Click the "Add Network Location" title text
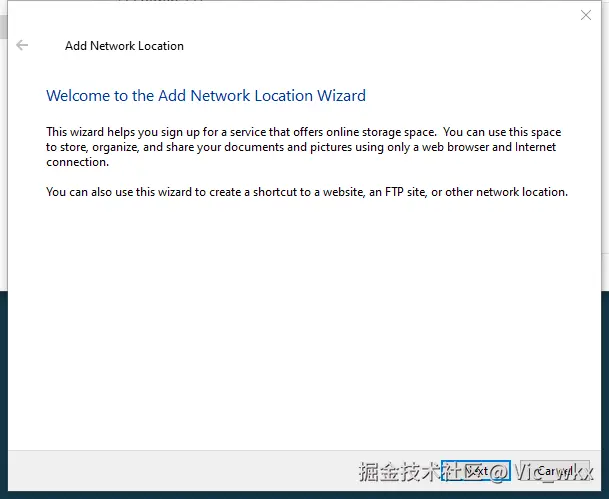609x499 pixels. click(x=124, y=46)
